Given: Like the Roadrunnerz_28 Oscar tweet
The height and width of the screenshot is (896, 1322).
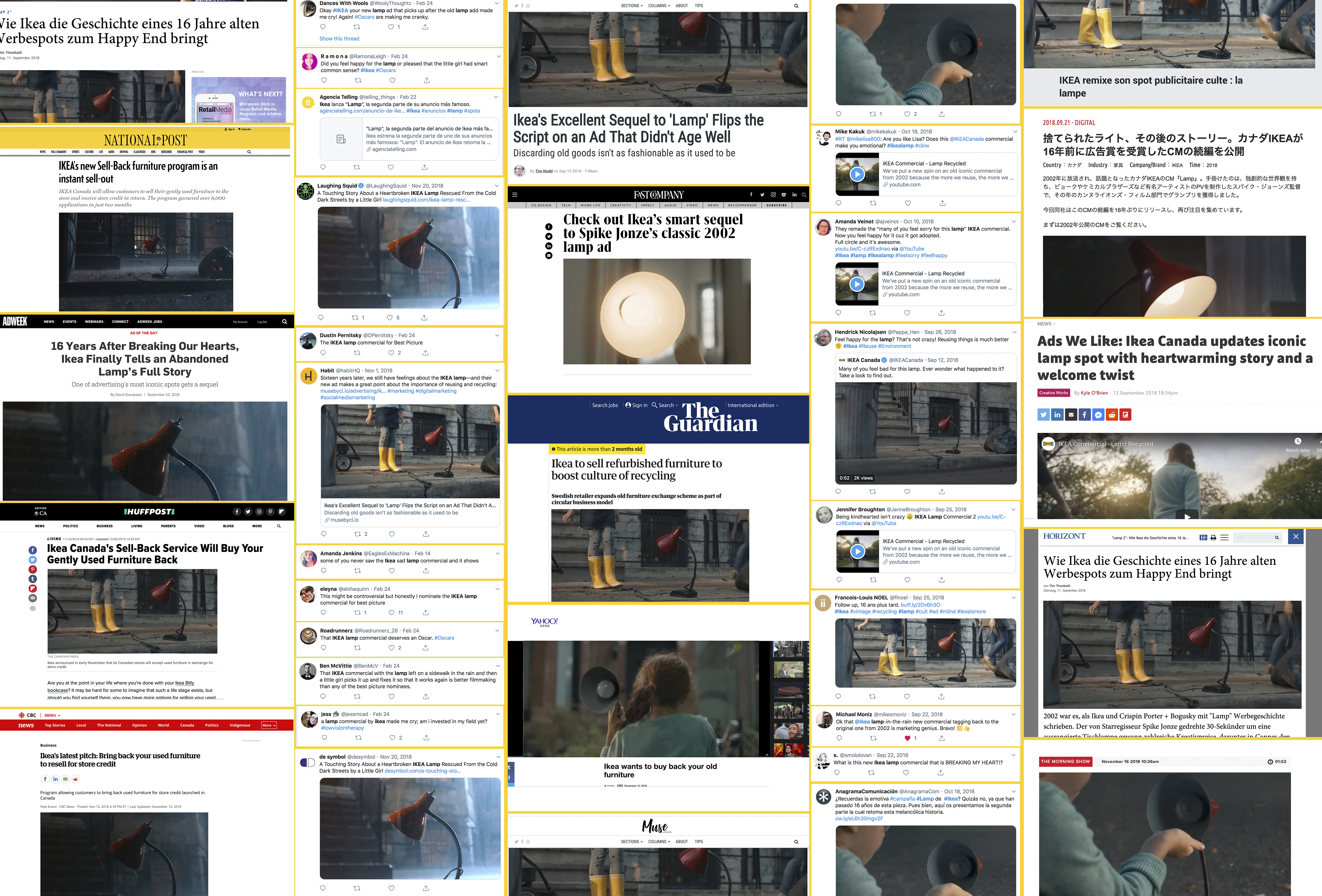Looking at the screenshot, I should 391,648.
